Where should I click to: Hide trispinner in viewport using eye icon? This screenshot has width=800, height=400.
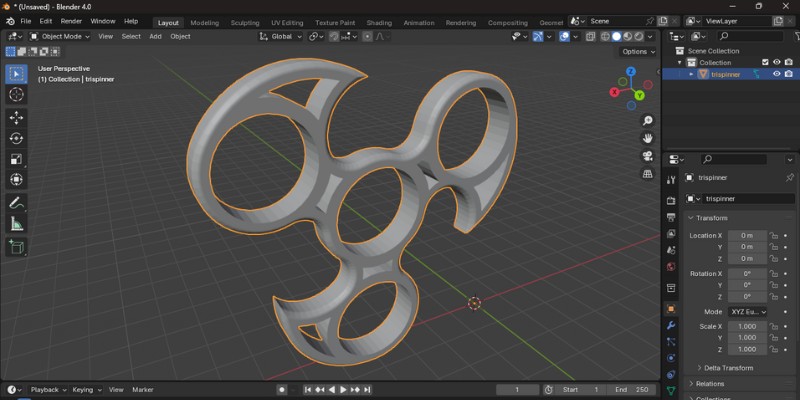click(x=776, y=74)
